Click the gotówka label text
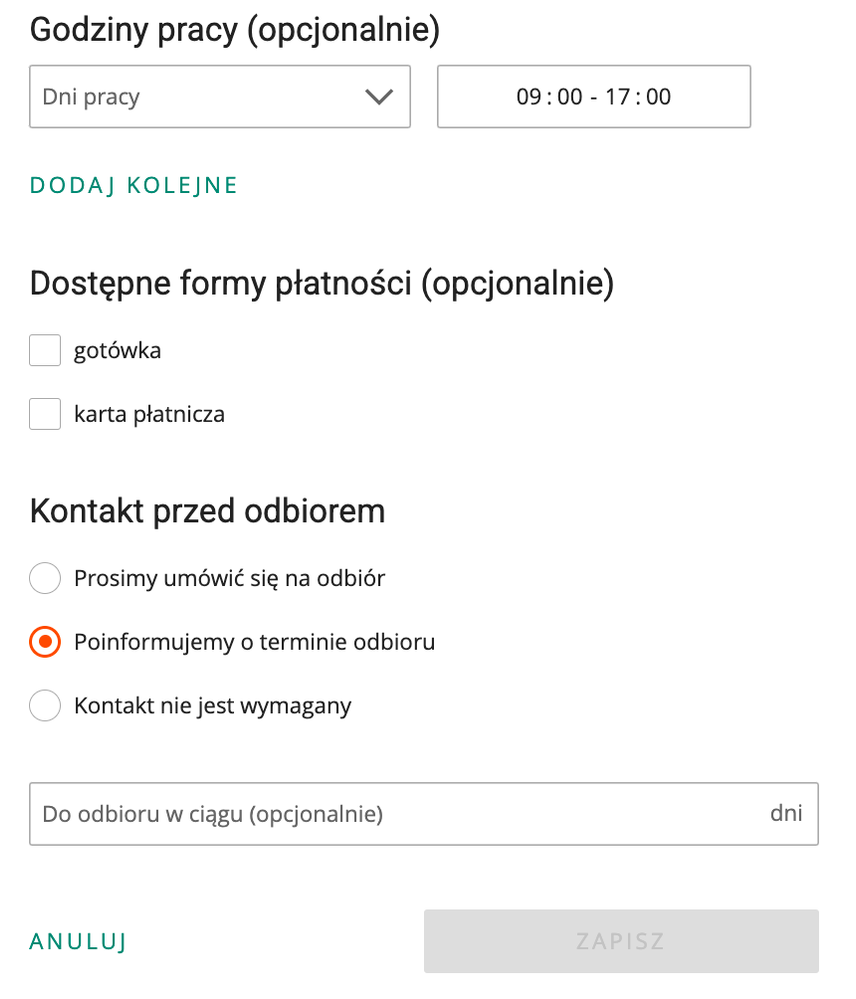 (117, 351)
